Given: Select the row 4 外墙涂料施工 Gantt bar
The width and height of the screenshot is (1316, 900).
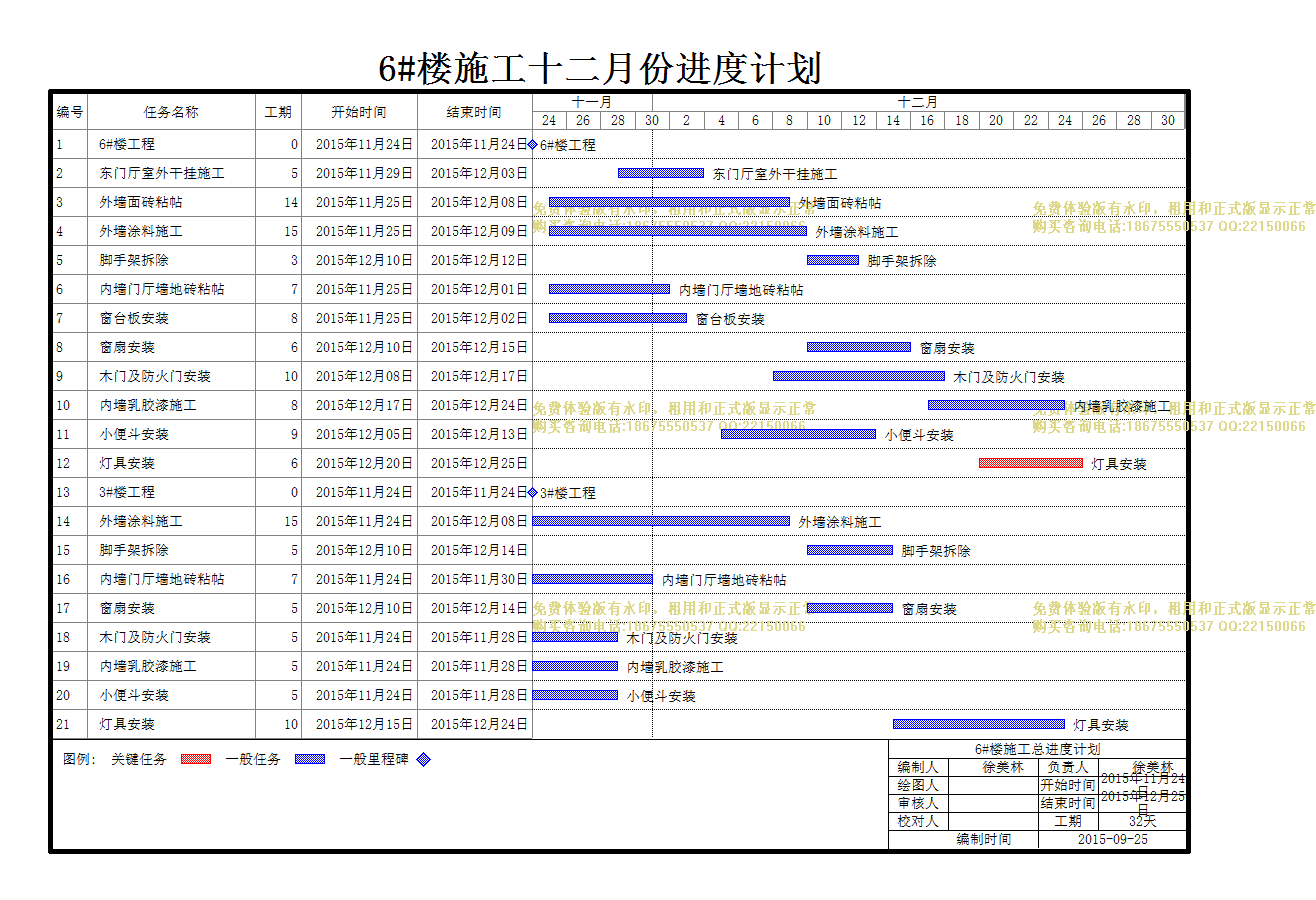Looking at the screenshot, I should click(678, 231).
